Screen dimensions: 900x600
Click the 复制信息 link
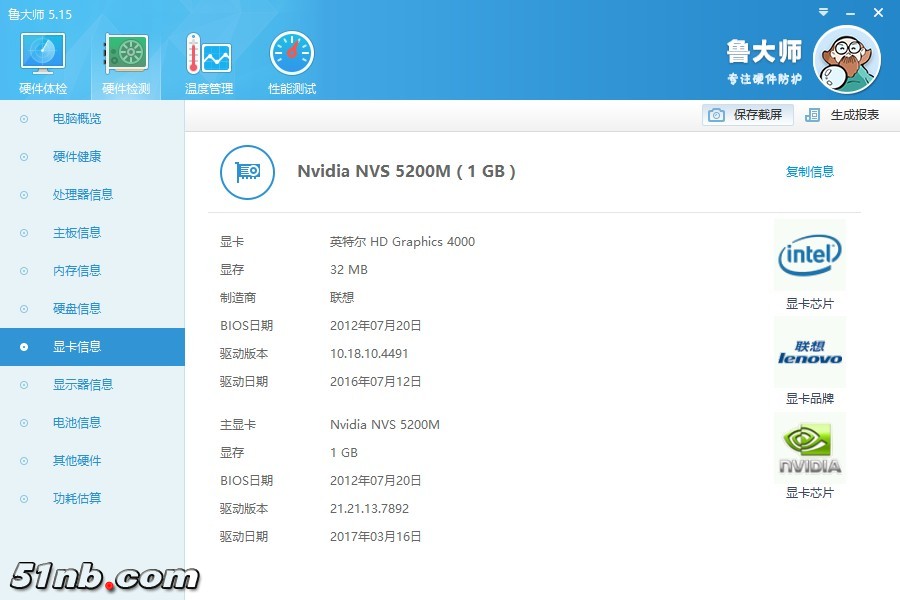[x=809, y=172]
